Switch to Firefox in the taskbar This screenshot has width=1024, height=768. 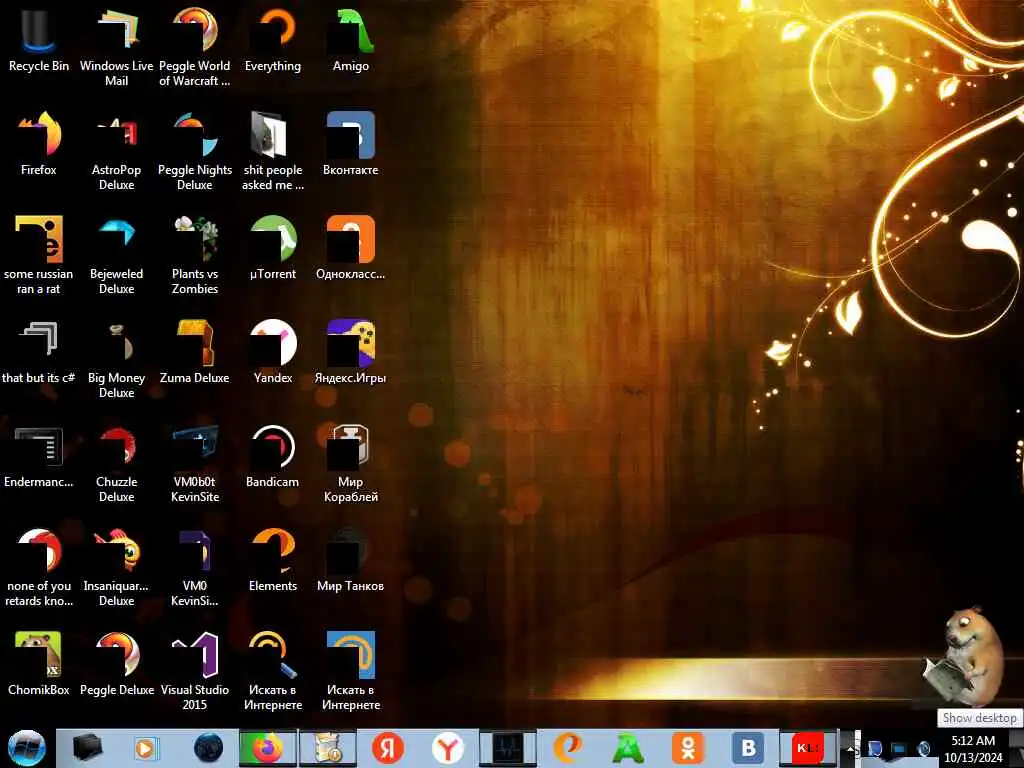pos(267,748)
